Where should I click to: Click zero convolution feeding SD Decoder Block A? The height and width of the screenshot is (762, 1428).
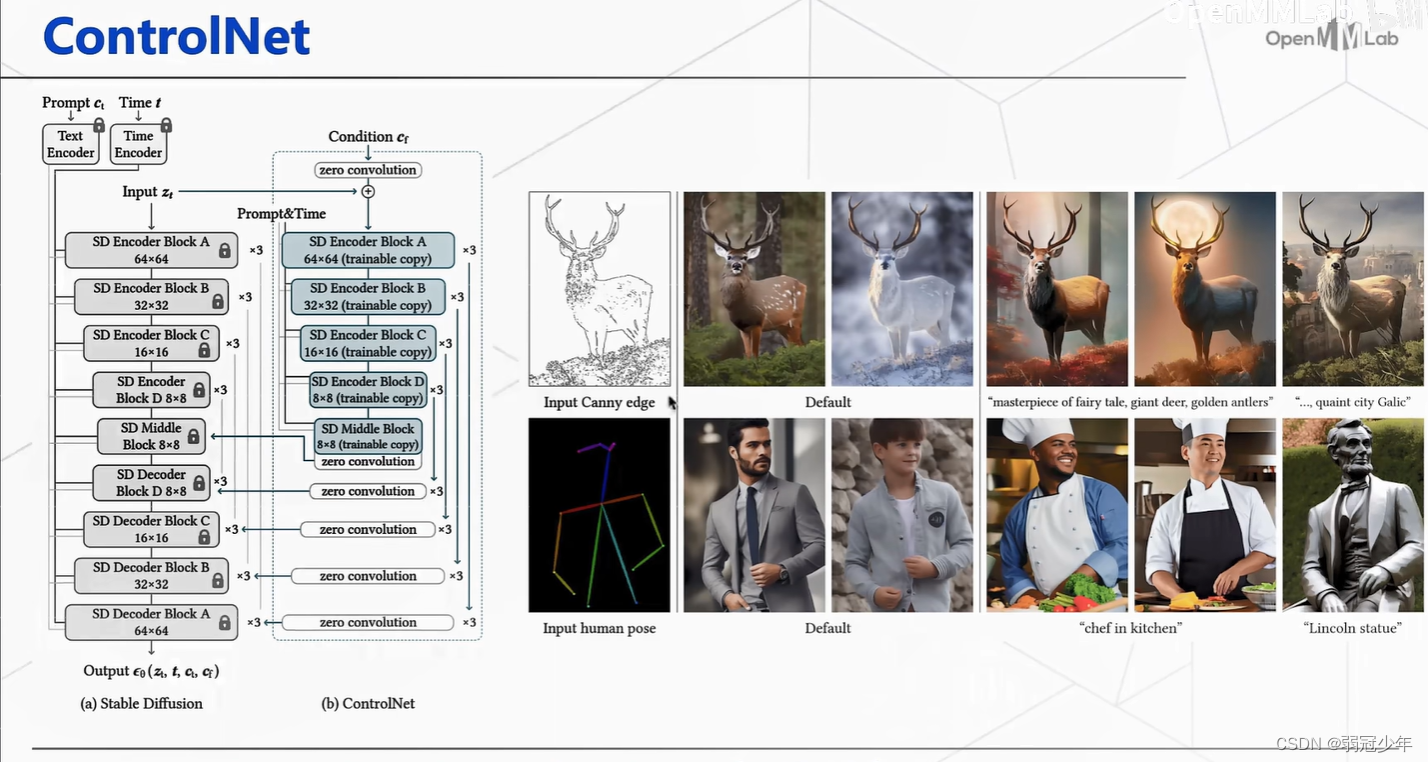click(x=368, y=622)
